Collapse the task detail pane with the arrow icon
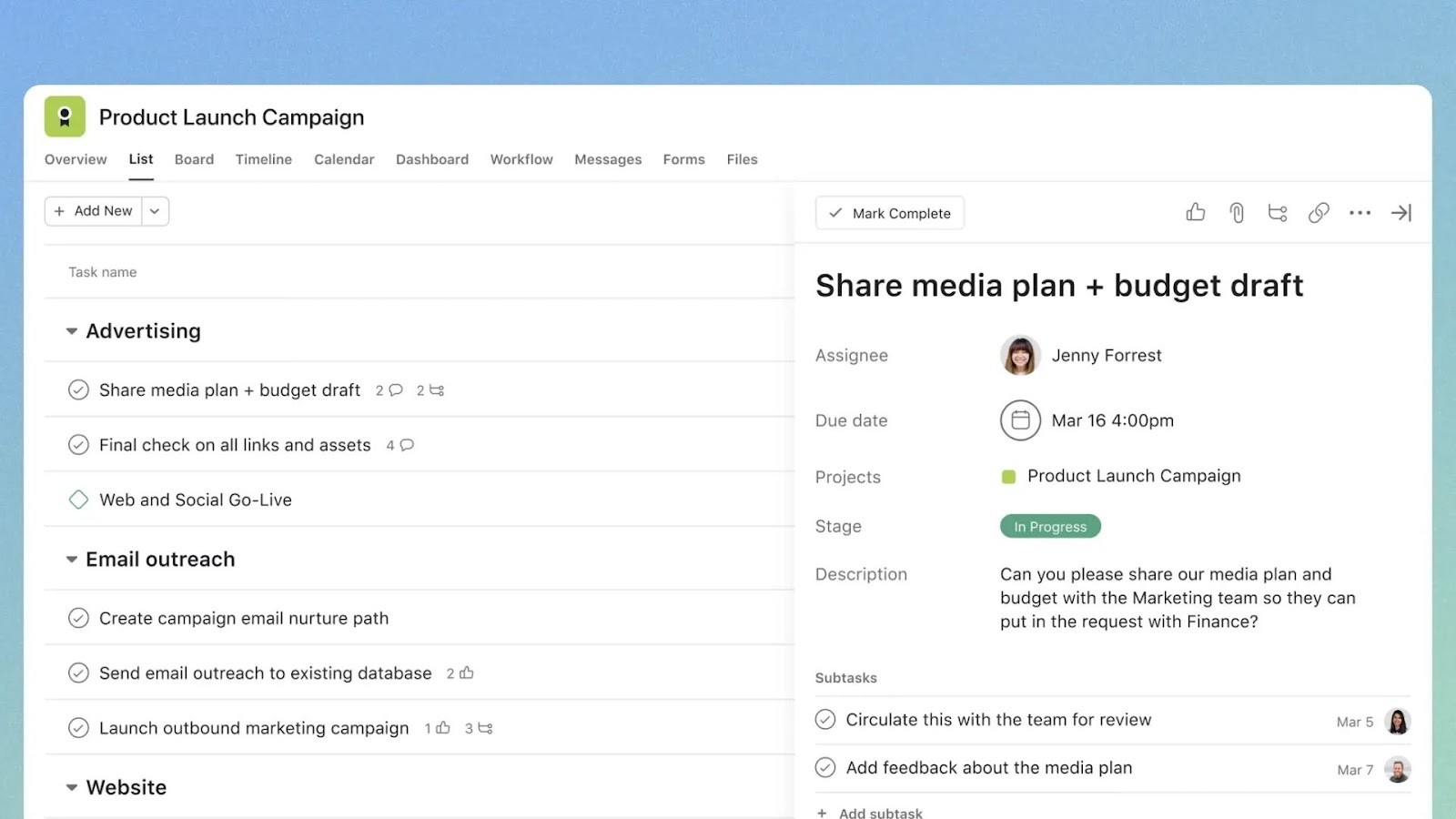The width and height of the screenshot is (1456, 819). [1401, 212]
